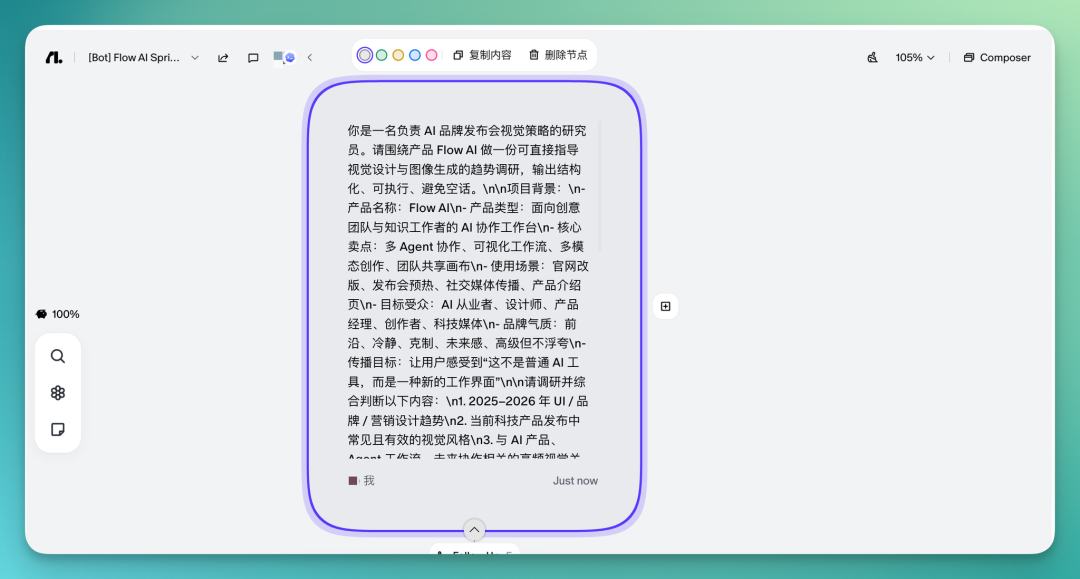Viewport: 1080px width, 579px height.
Task: Click the share arrow icon
Action: (x=223, y=58)
